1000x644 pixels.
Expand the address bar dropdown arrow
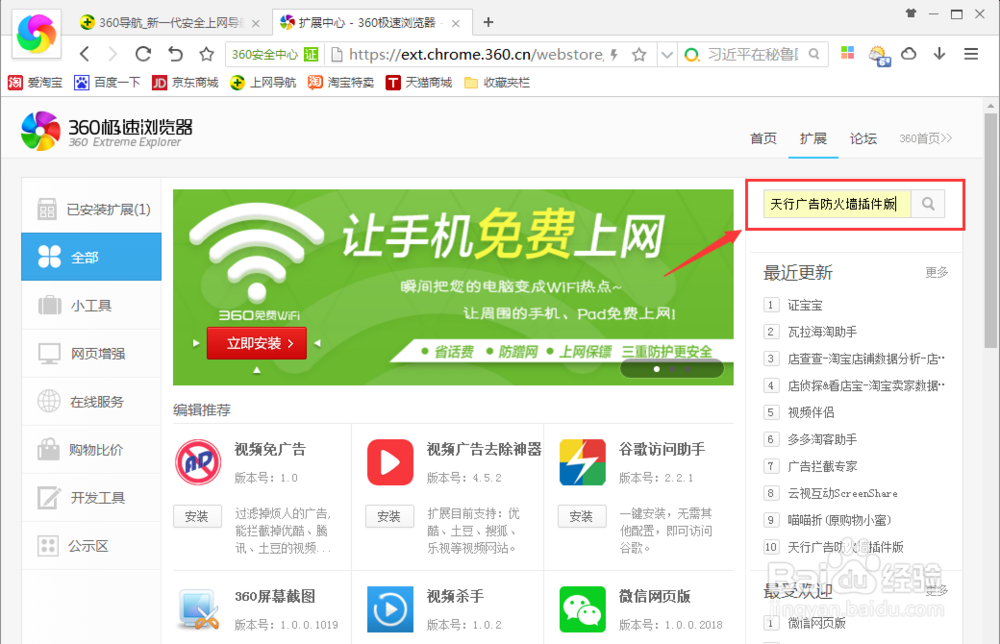pos(666,55)
